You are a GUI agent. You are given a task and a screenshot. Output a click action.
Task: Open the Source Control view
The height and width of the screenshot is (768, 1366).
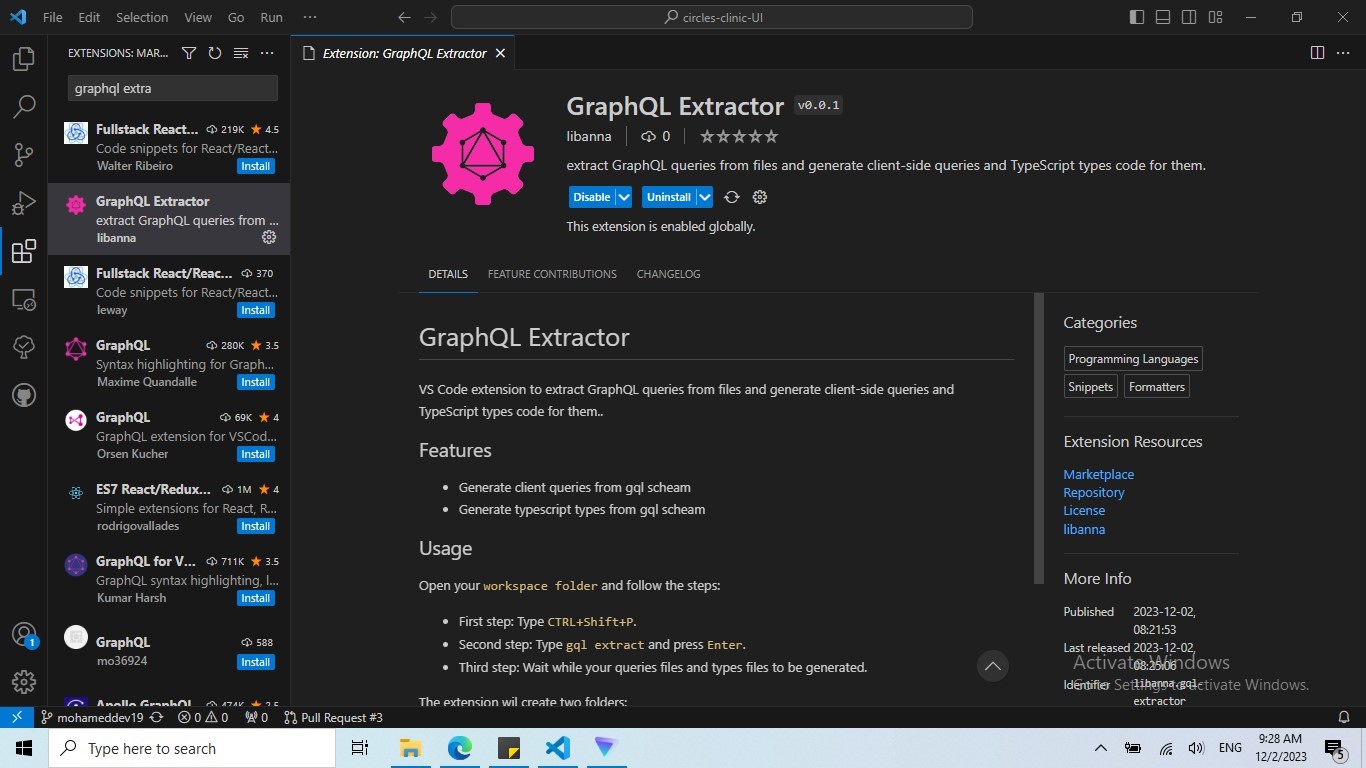point(24,155)
